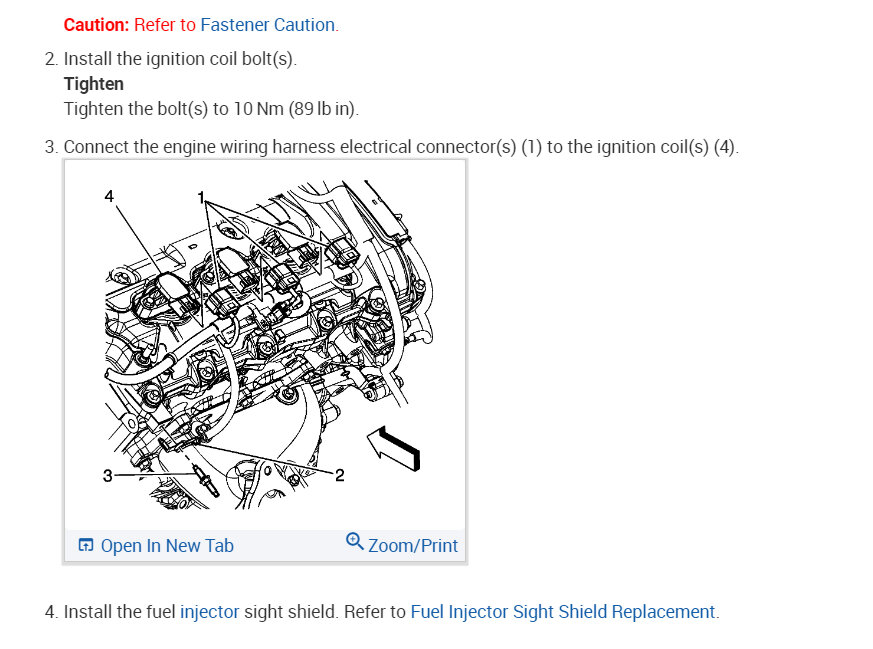Click the Zoom/Print text label
The width and height of the screenshot is (873, 649).
point(413,545)
